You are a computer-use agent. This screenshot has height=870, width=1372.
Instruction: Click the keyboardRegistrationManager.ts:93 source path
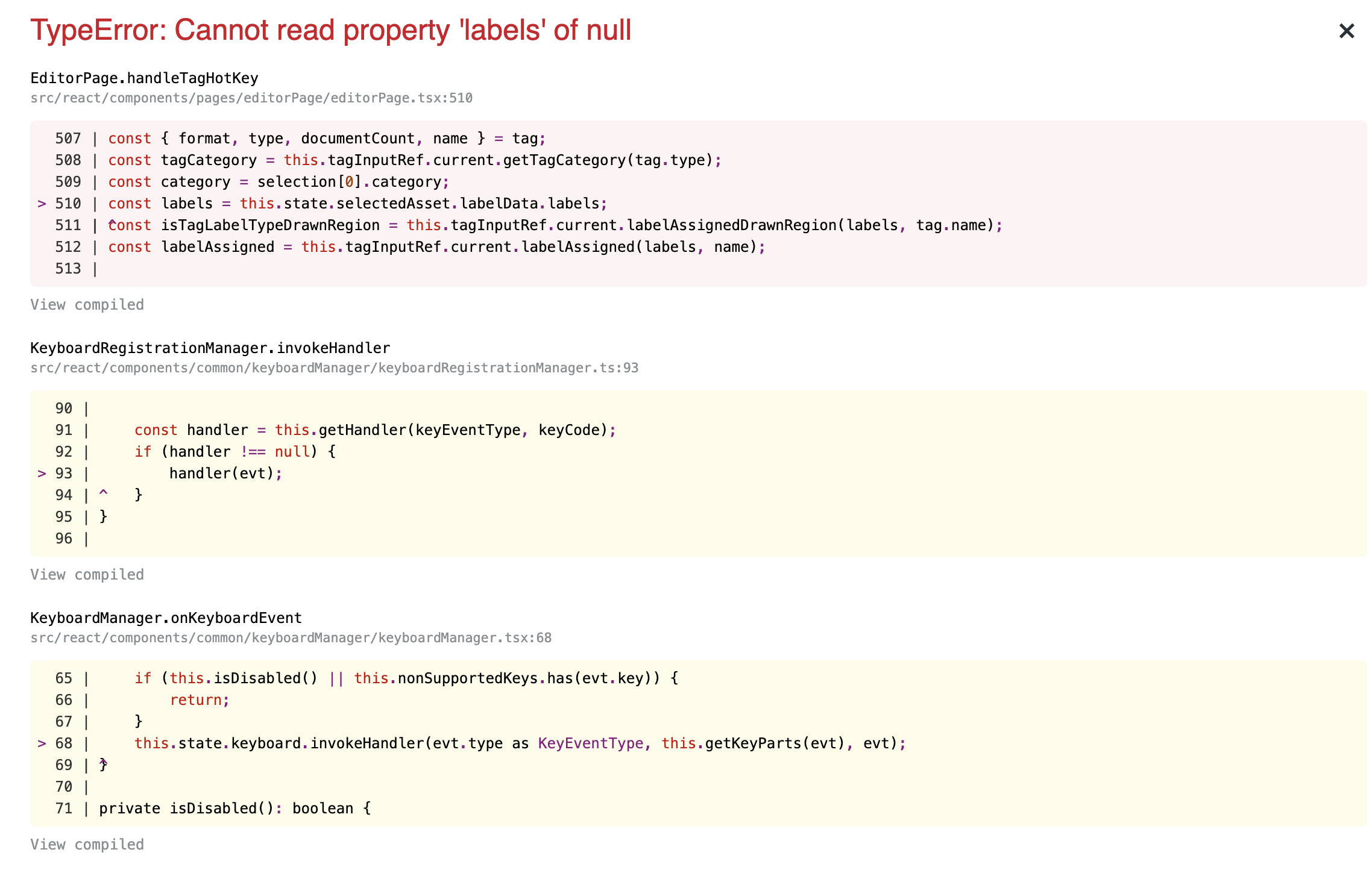coord(336,368)
